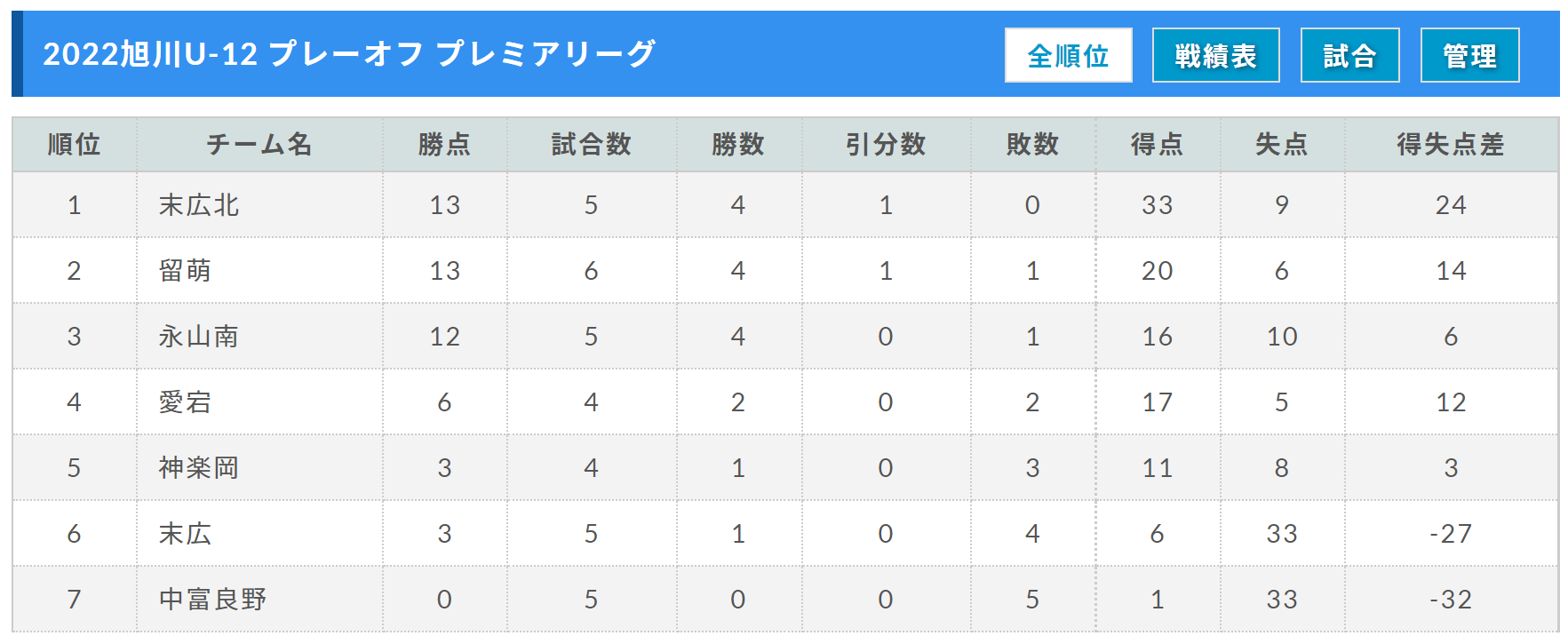Click team name 愛宕
This screenshot has width=1568, height=644.
click(x=185, y=402)
